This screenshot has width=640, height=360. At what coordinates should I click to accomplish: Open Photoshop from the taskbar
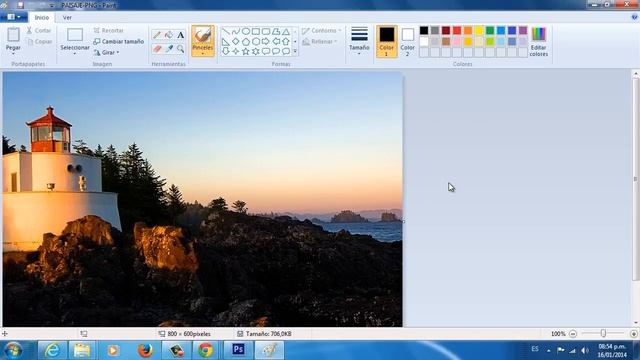(238, 350)
